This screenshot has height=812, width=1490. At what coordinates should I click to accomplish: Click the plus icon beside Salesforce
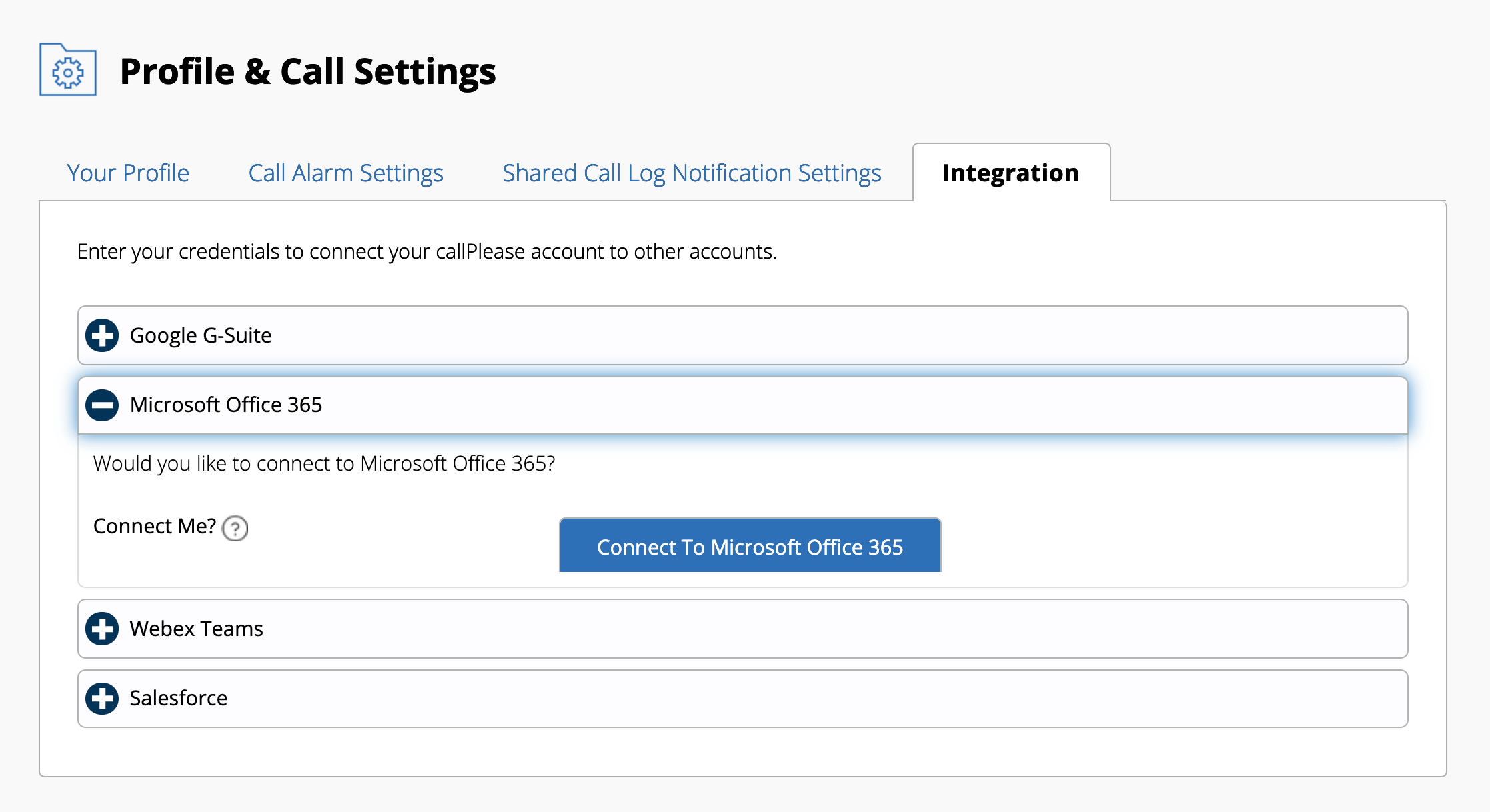point(102,698)
